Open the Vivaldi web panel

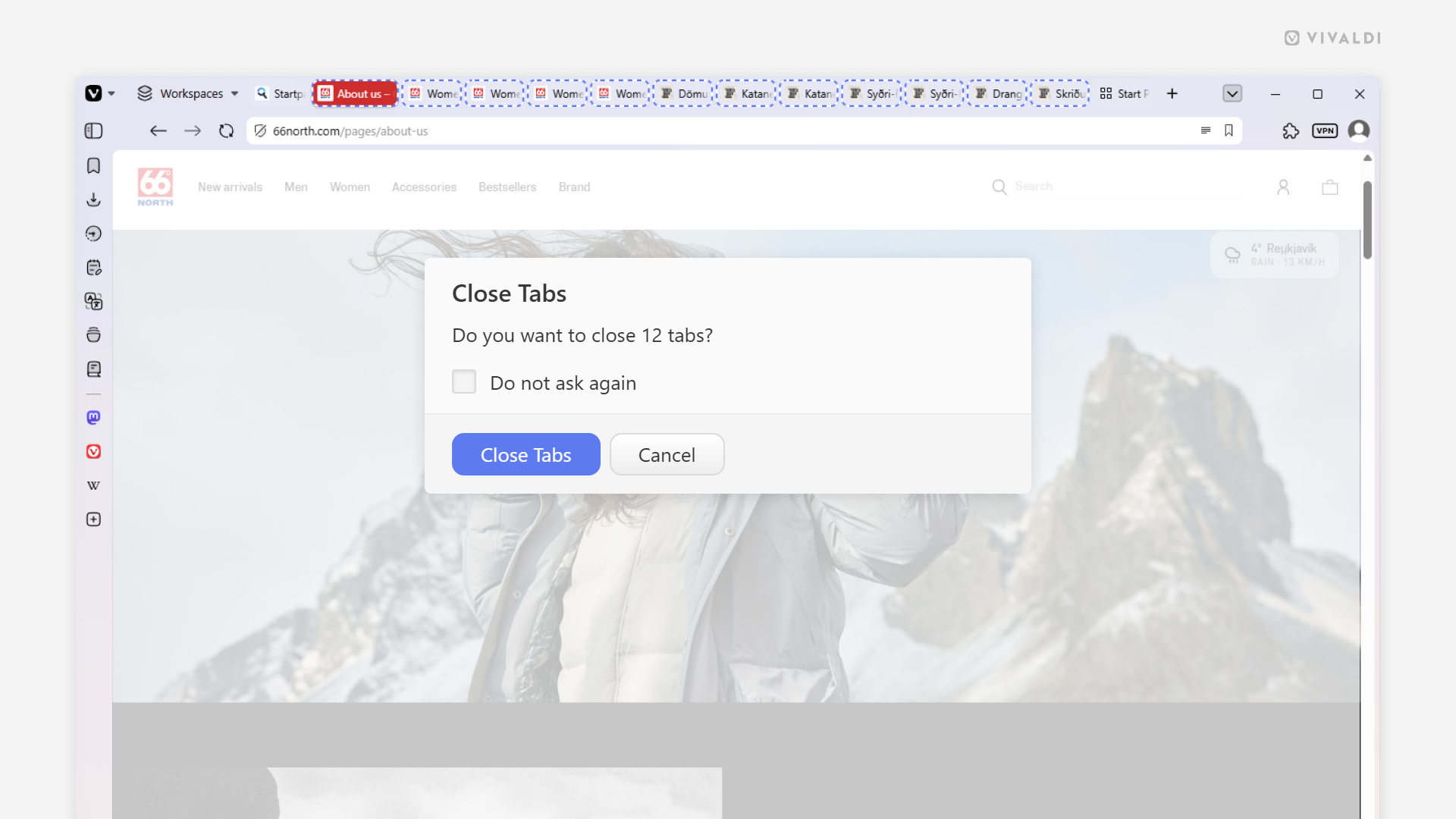[x=93, y=452]
